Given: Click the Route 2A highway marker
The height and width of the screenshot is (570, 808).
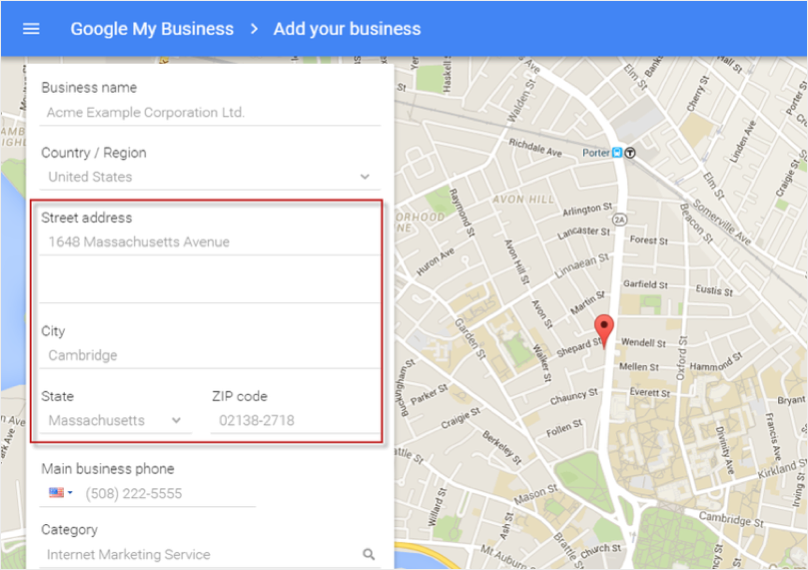Looking at the screenshot, I should pyautogui.click(x=619, y=220).
